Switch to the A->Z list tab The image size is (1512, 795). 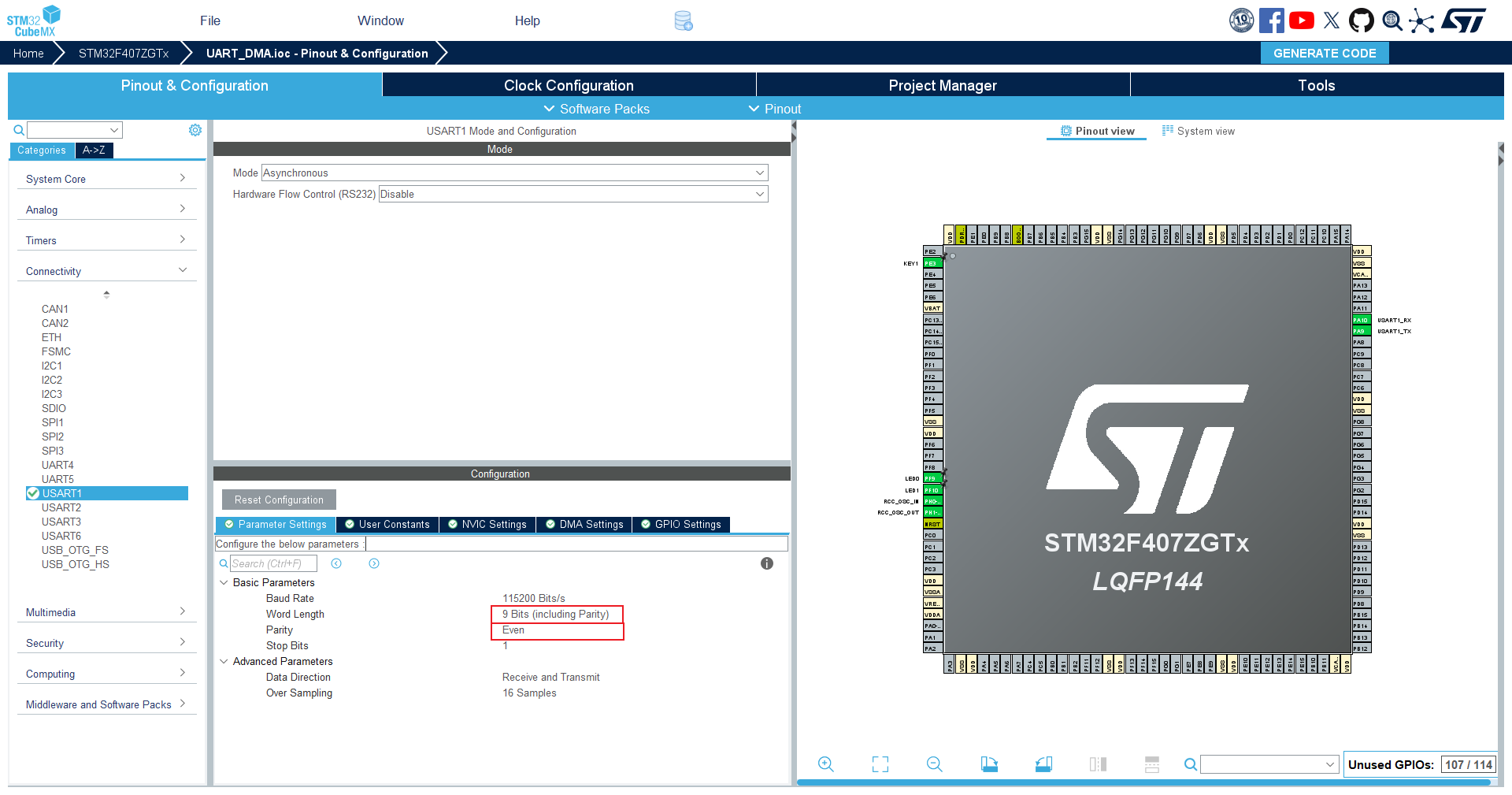pyautogui.click(x=94, y=150)
